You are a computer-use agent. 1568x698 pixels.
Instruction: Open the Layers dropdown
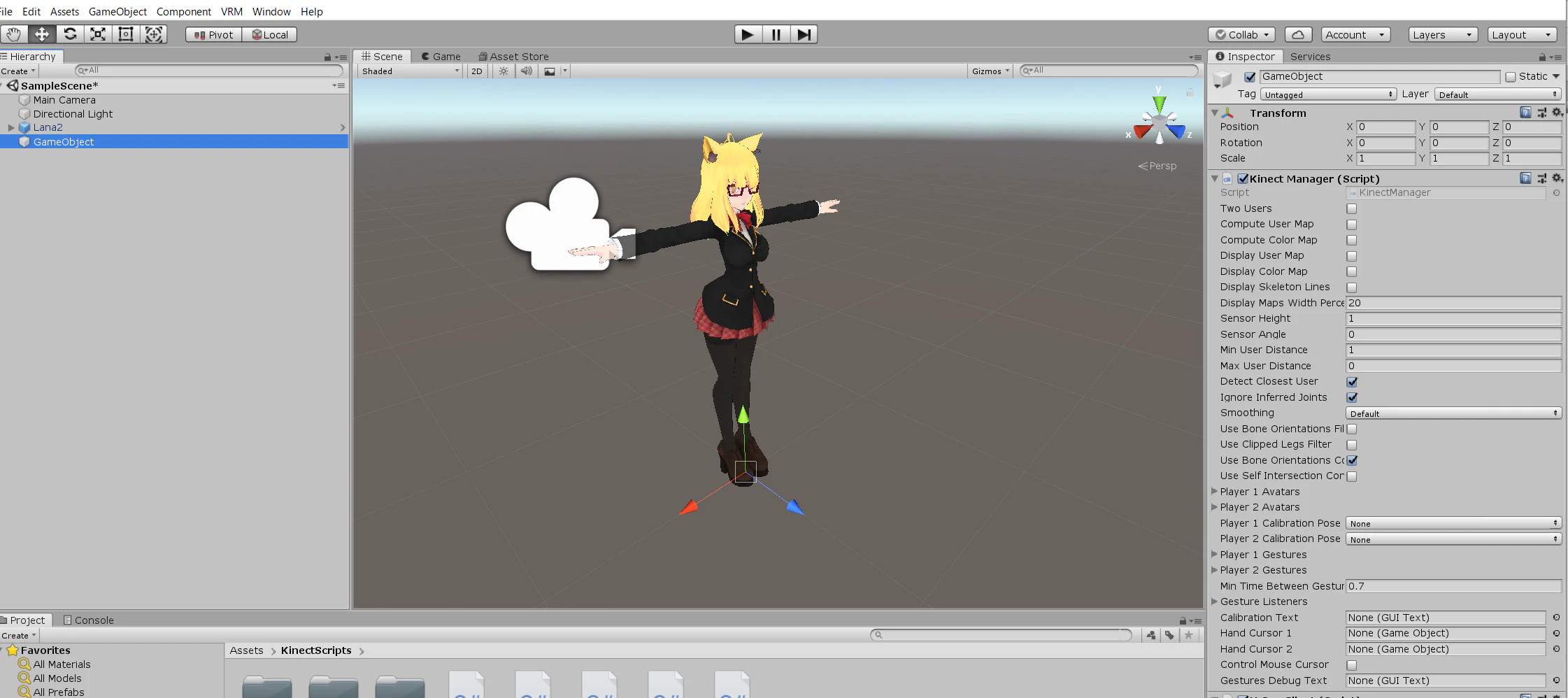click(x=1442, y=35)
